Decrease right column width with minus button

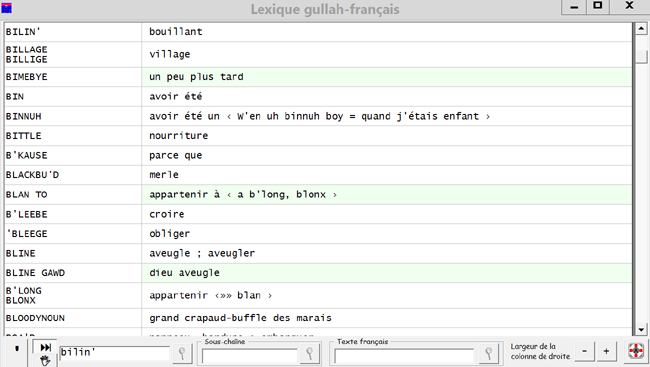coord(584,352)
